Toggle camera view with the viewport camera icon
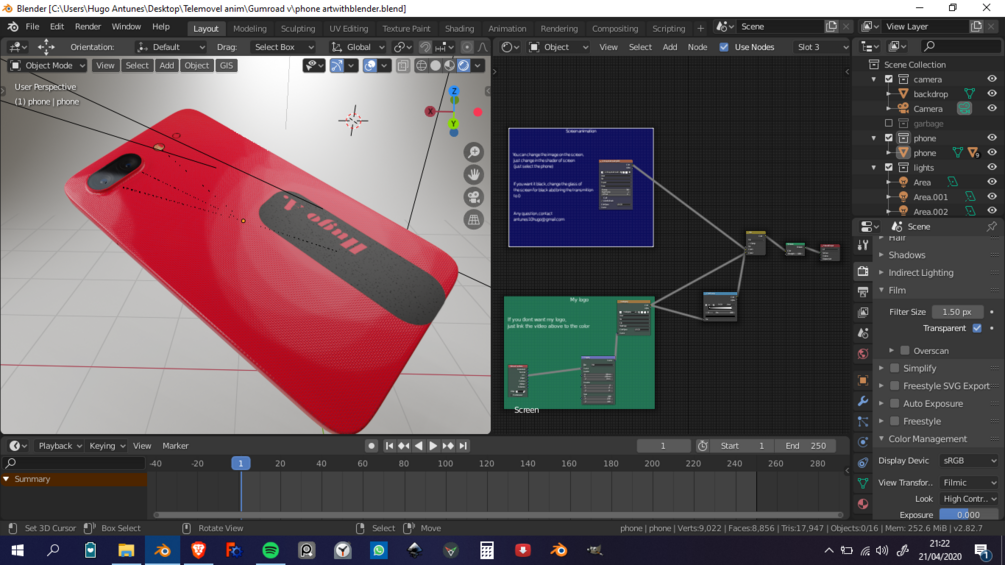1005x565 pixels. point(474,197)
